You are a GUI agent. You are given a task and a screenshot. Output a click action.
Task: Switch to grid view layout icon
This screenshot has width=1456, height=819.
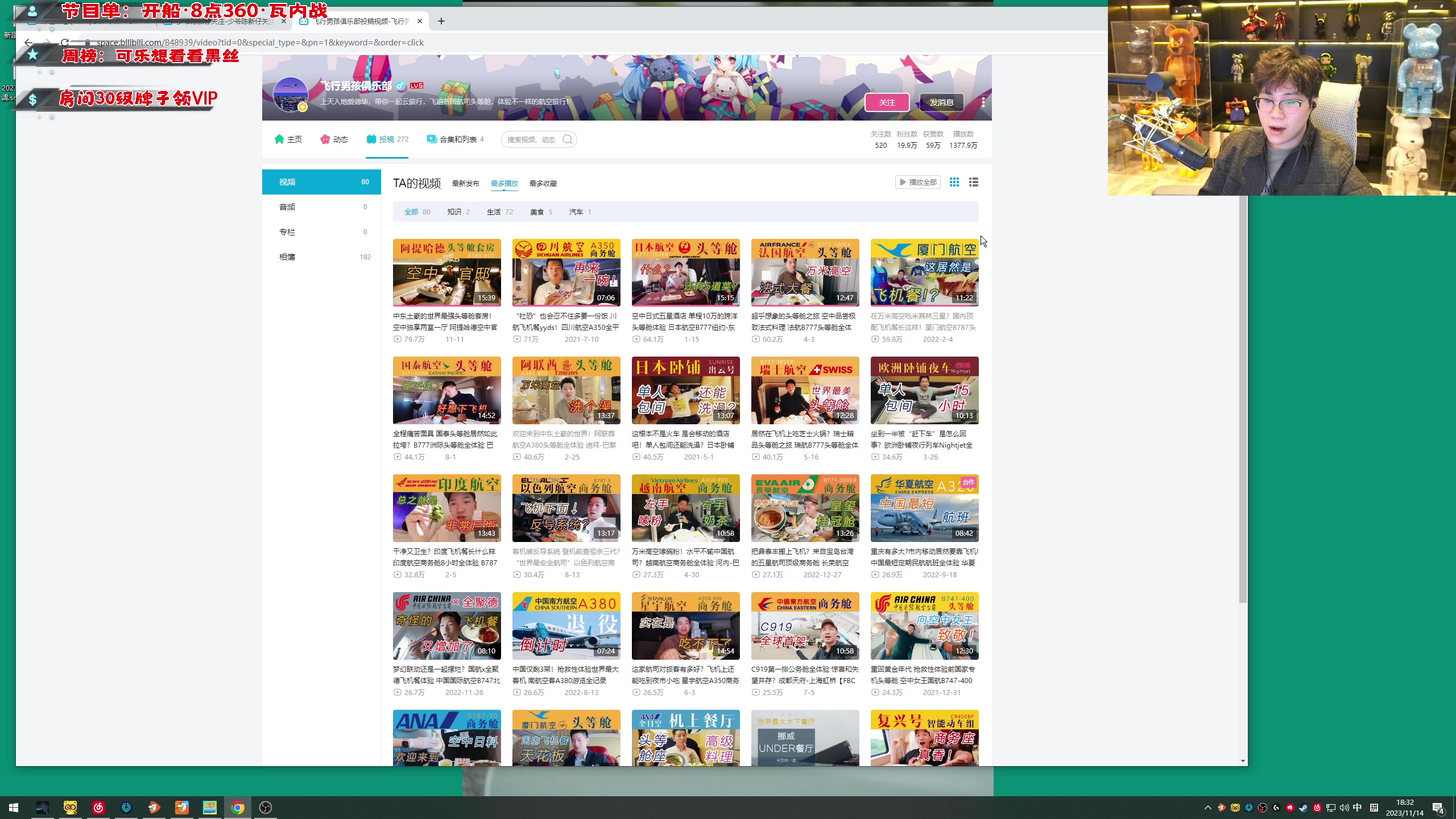pos(954,182)
